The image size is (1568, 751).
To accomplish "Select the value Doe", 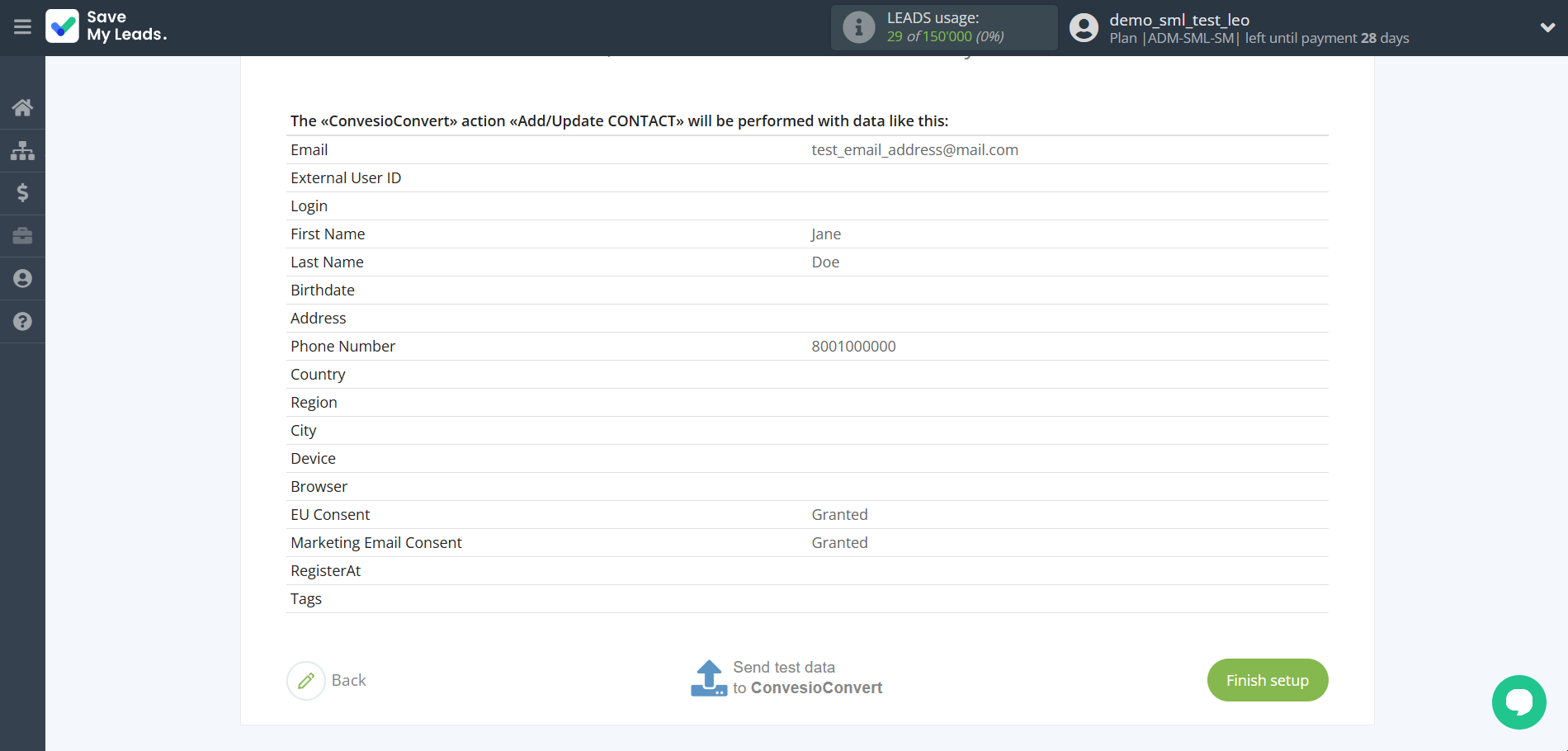I will click(x=825, y=262).
